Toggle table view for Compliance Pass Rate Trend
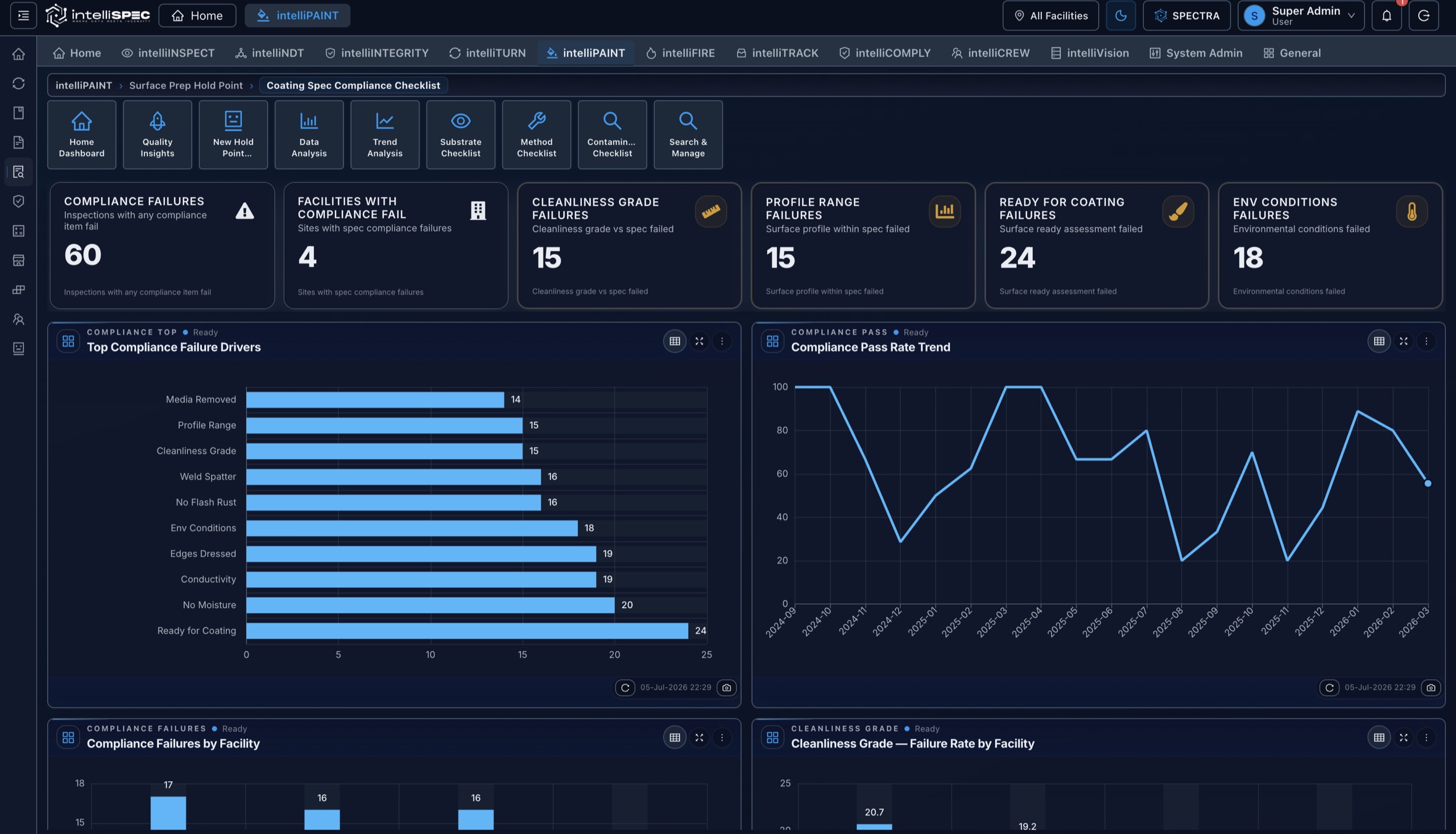The height and width of the screenshot is (834, 1456). click(1379, 341)
